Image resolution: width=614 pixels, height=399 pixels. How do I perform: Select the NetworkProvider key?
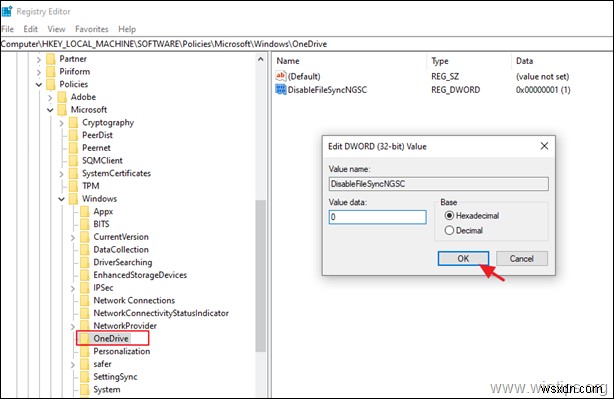pos(125,326)
